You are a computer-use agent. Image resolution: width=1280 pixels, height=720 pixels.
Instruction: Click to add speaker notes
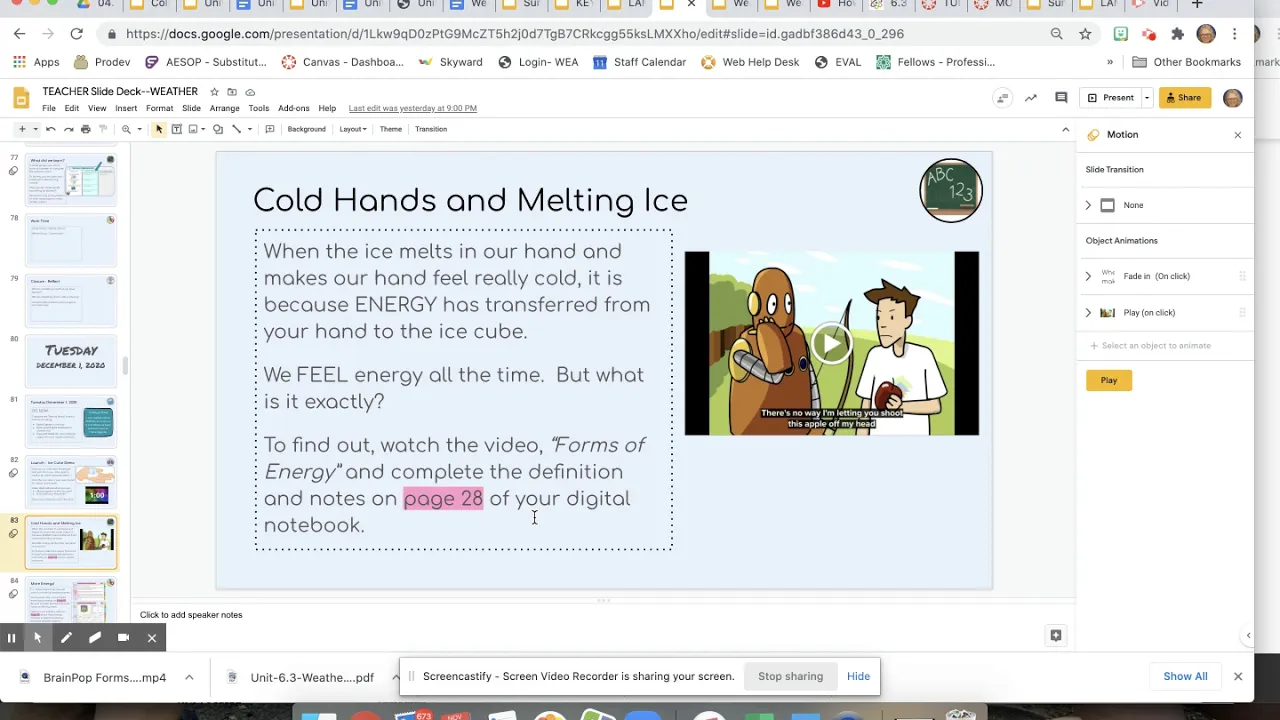191,615
